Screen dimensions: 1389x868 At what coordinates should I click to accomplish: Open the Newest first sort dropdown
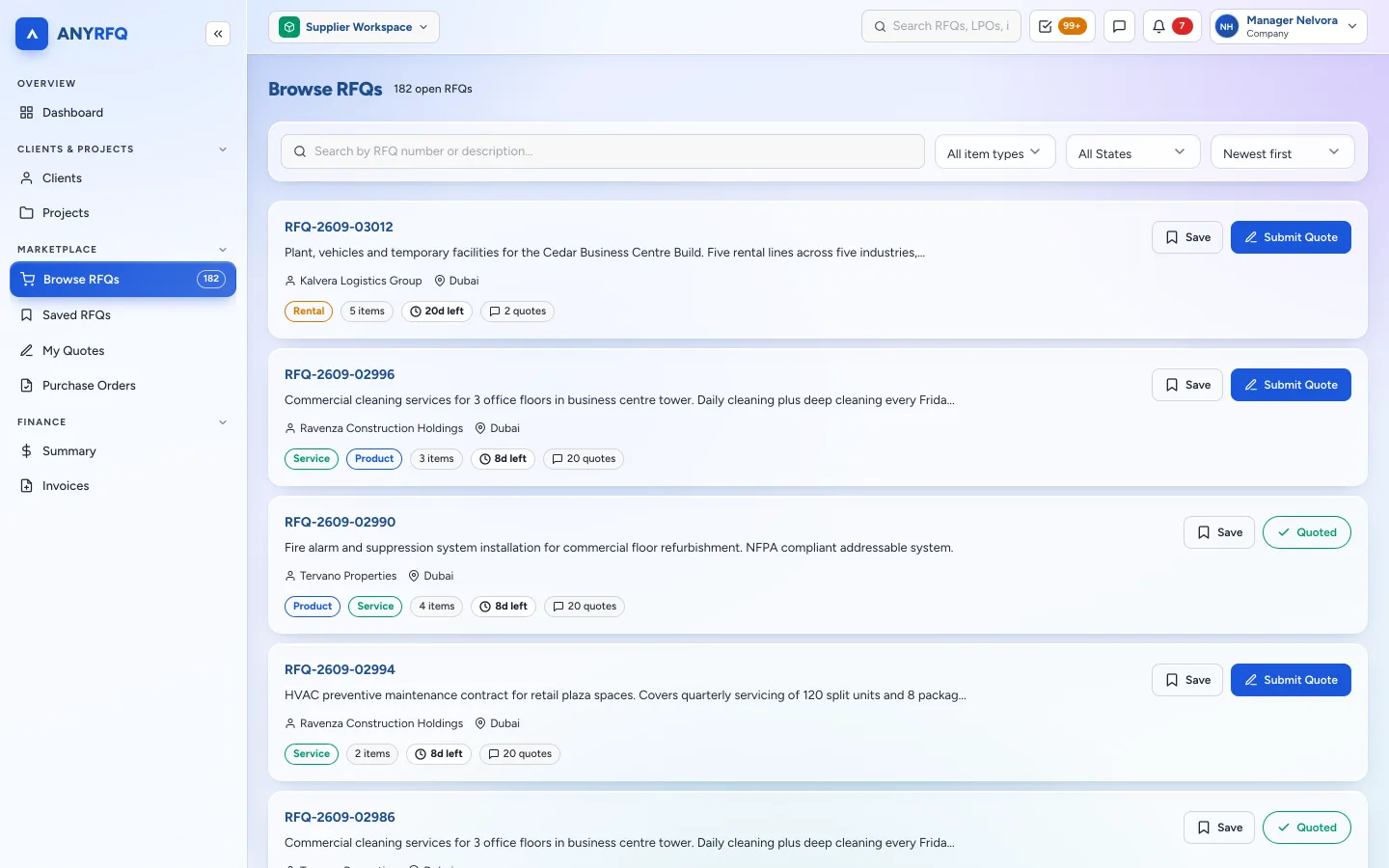click(x=1283, y=152)
